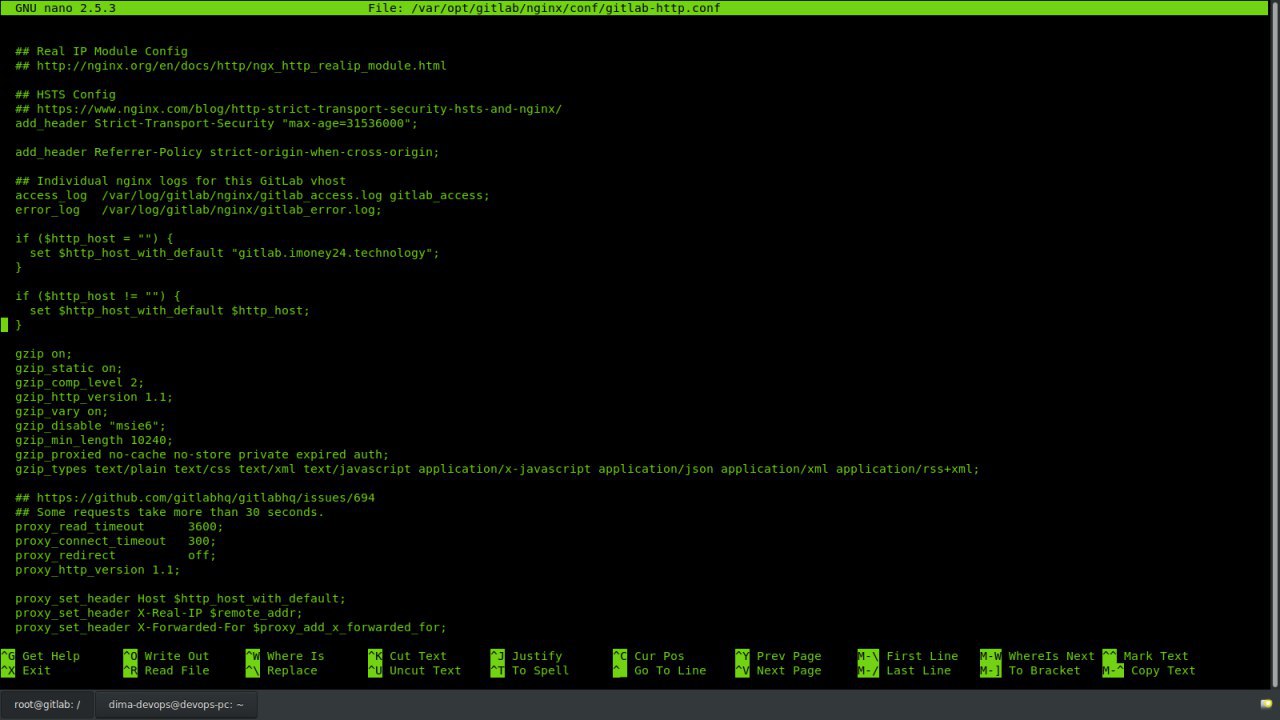1280x720 pixels.
Task: Click the error_log gitlab_error.log line
Action: tap(198, 210)
